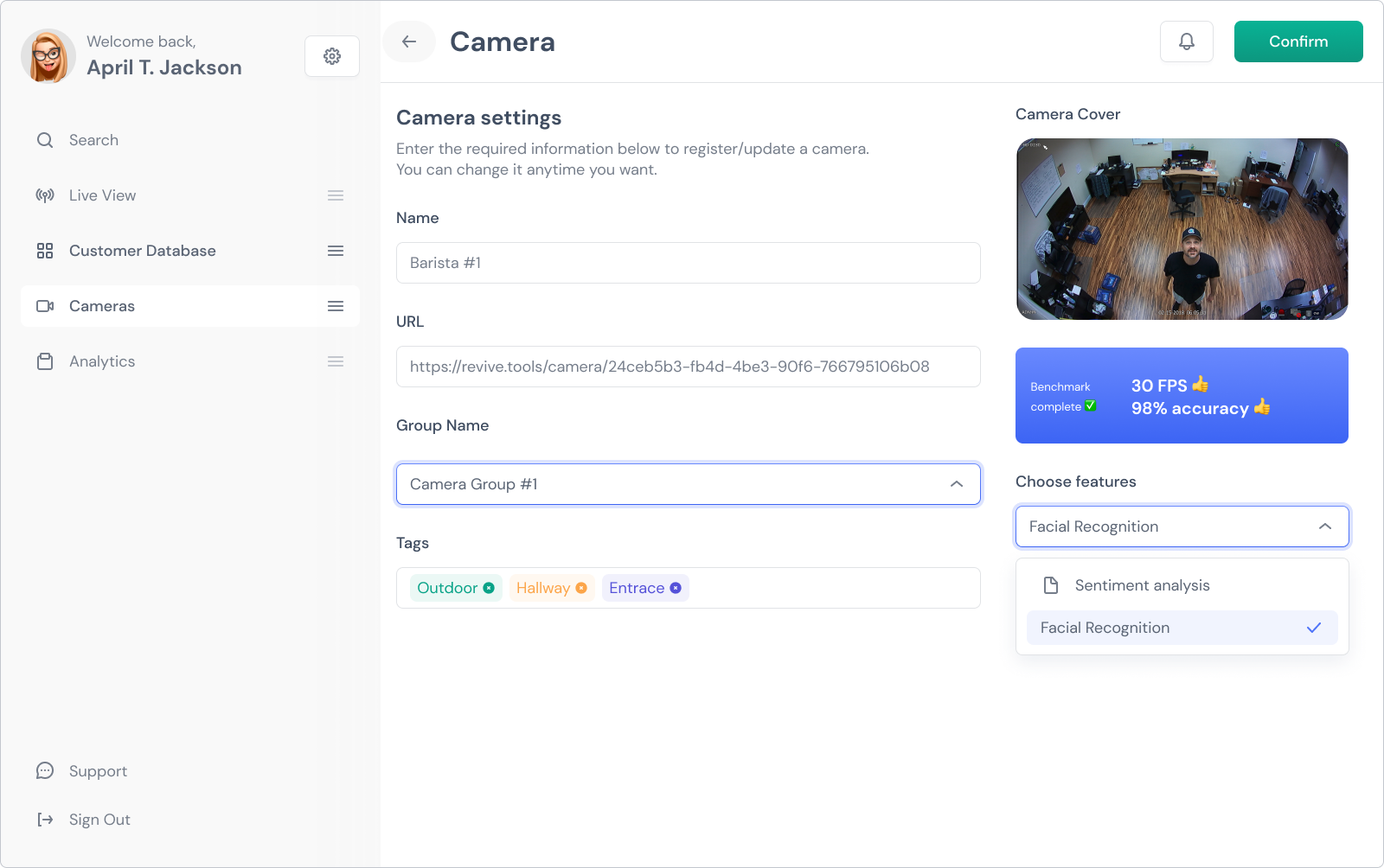The image size is (1384, 868).
Task: Collapse the Facial Recognition features dropdown
Action: tap(1325, 527)
